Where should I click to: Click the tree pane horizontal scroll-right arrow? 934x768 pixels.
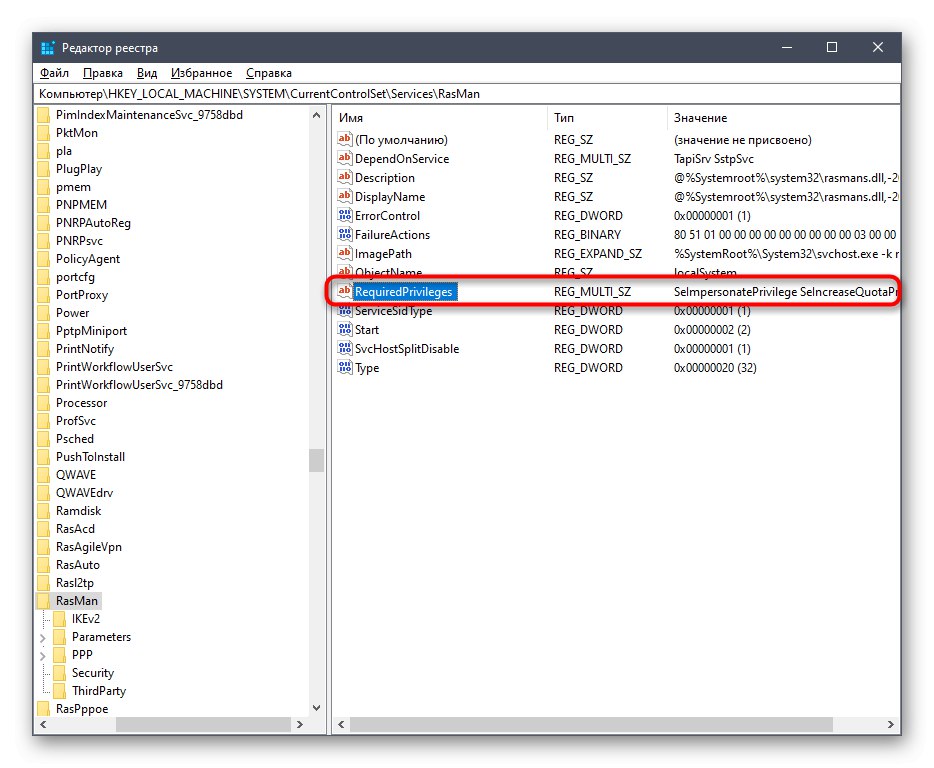(x=300, y=725)
